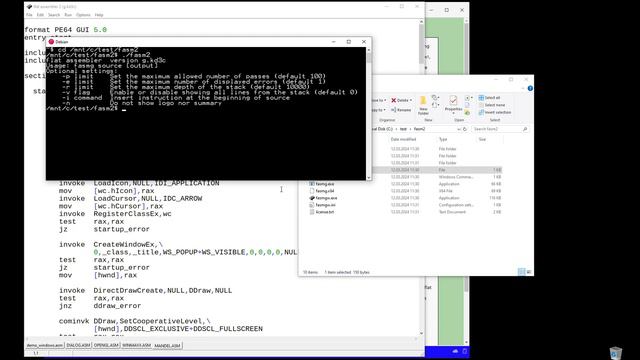This screenshot has width=640, height=360.
Task: Open the Search menu in flat assembler
Action: (x=54, y=15)
